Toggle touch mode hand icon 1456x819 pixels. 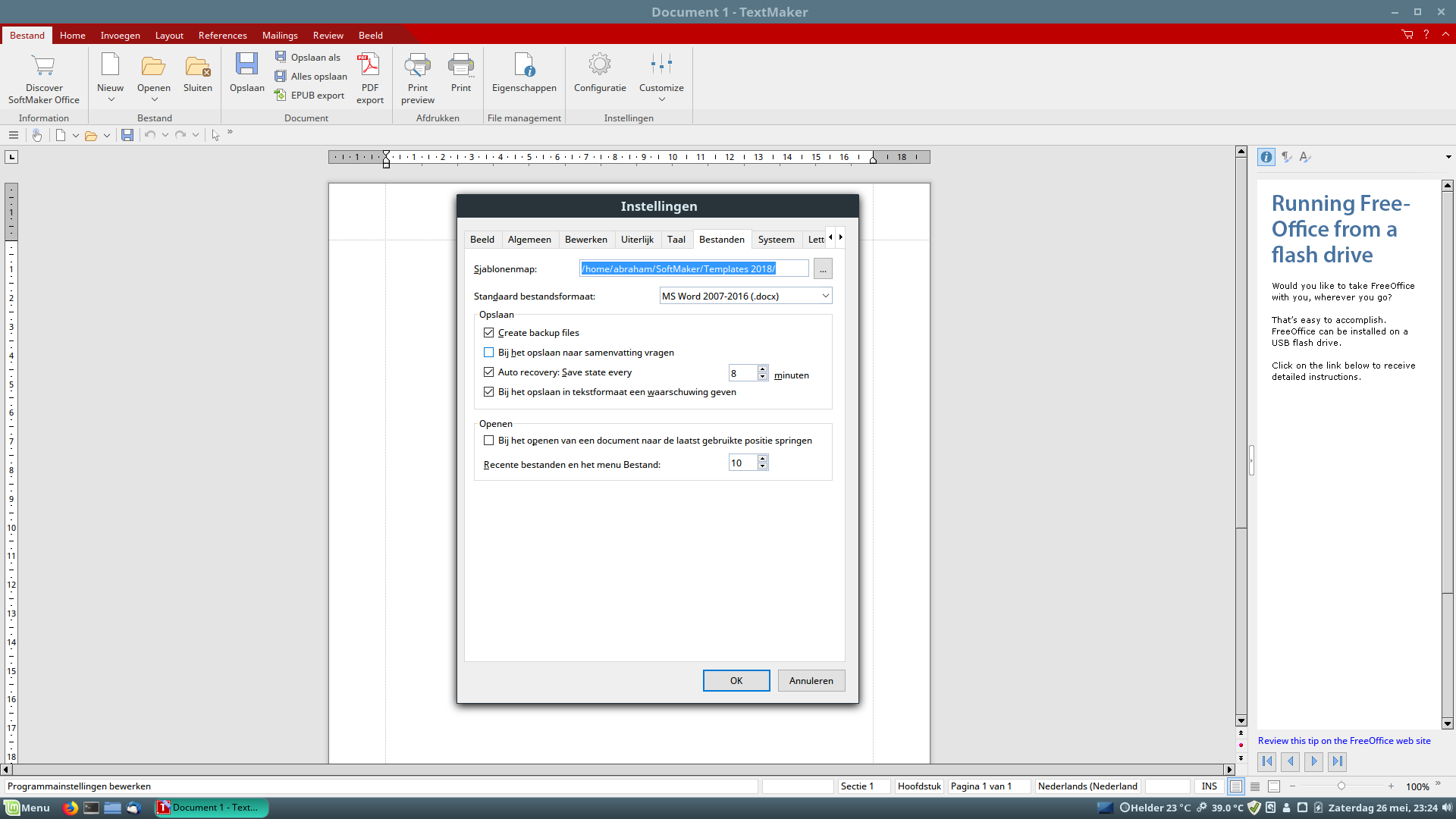coord(36,135)
